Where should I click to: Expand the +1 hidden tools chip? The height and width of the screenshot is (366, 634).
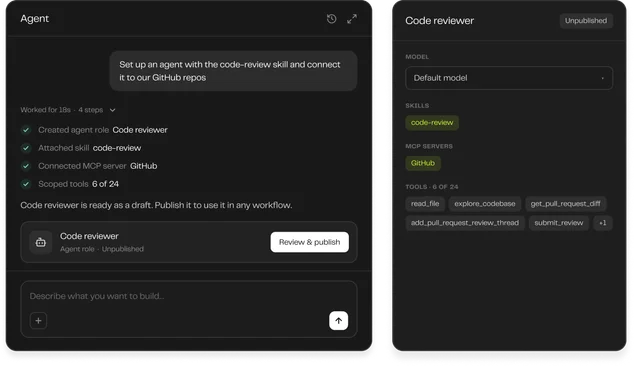pos(602,223)
